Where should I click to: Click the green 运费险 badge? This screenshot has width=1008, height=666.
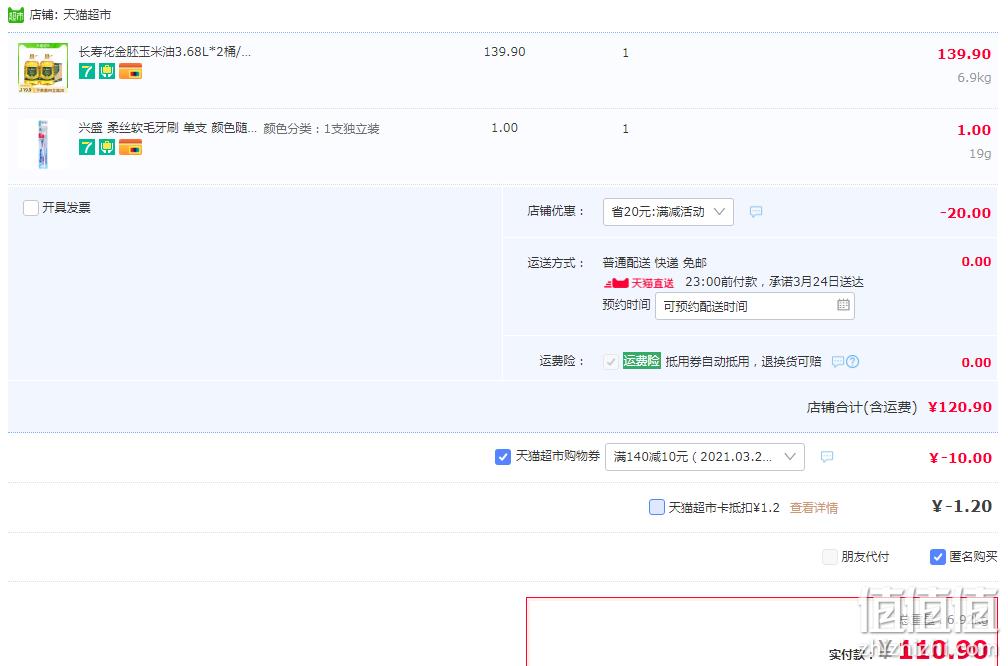pos(642,361)
